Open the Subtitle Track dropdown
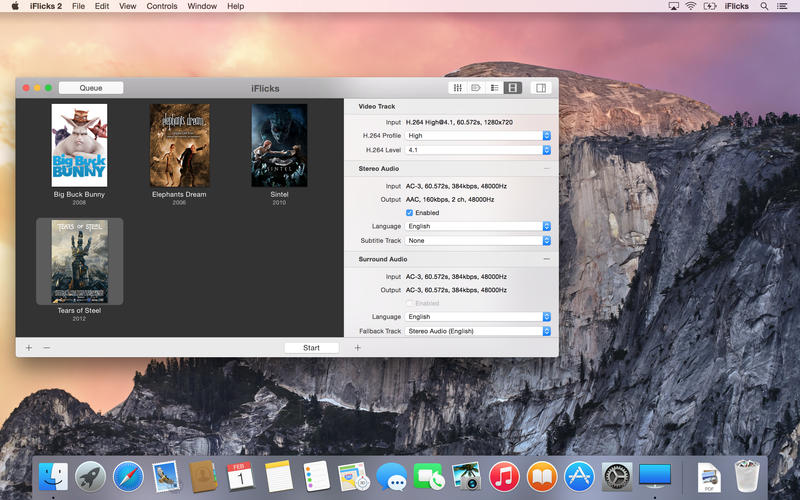 click(478, 240)
